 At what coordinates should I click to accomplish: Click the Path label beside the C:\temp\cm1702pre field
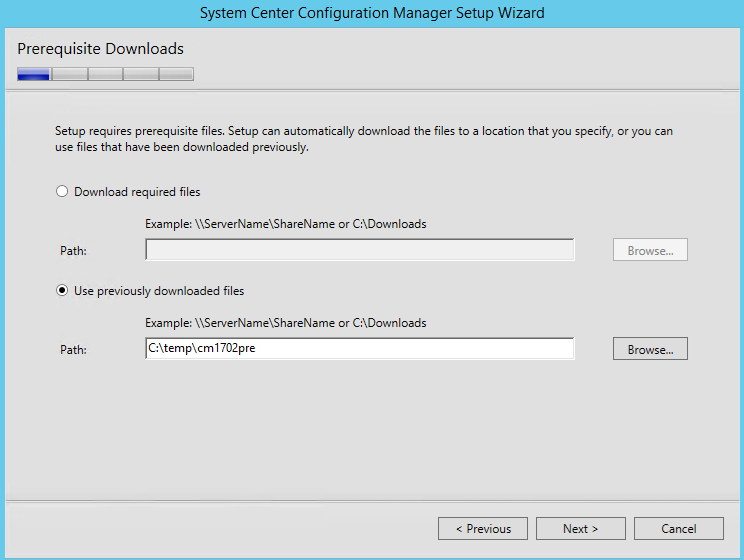click(x=74, y=350)
